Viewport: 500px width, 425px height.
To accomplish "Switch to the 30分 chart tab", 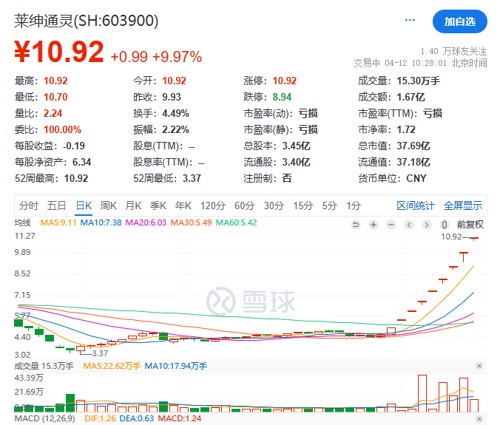I will click(x=274, y=206).
